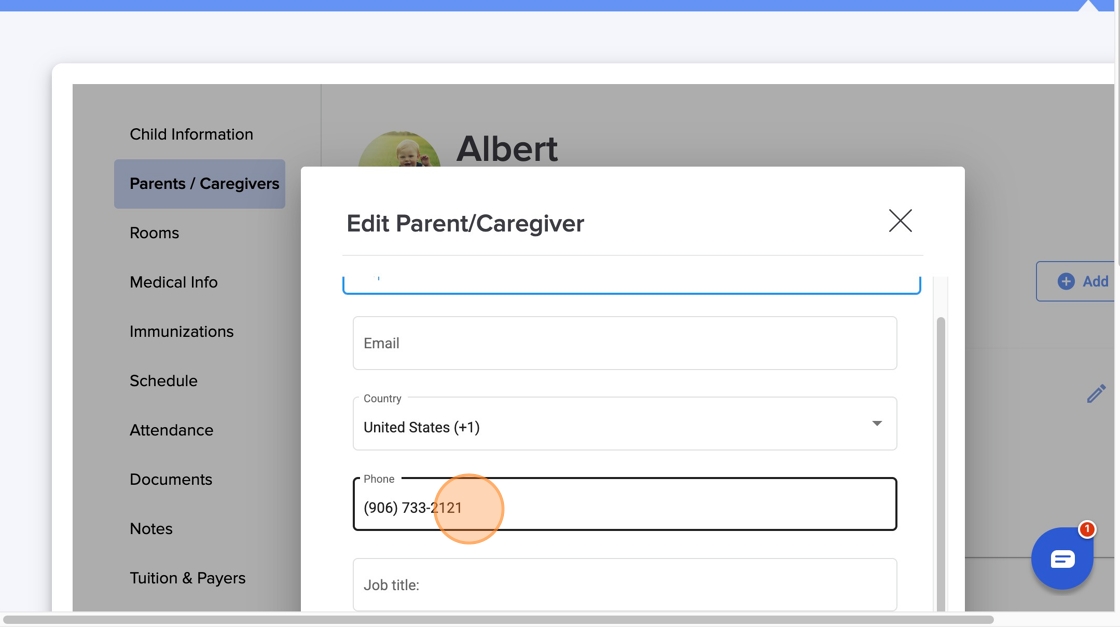View the Immunizations section
Screen dimensions: 1120x627
181,331
